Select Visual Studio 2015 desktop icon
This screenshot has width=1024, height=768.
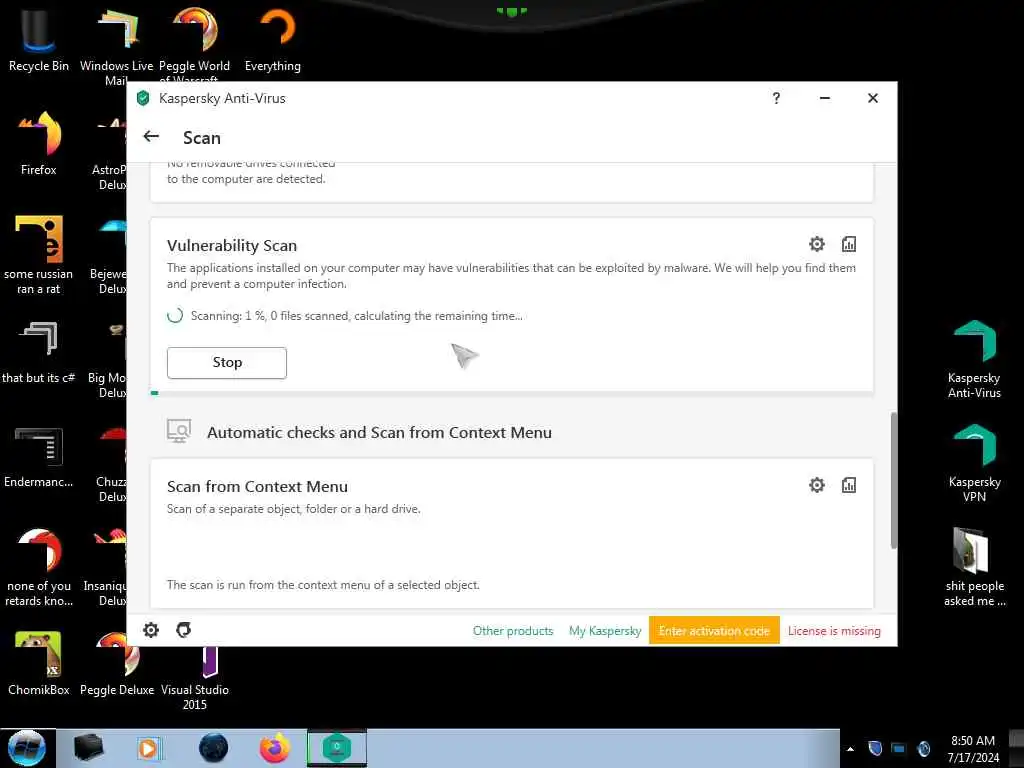coord(195,678)
